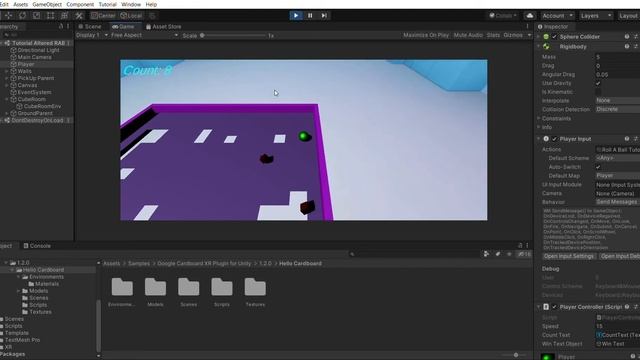The width and height of the screenshot is (640, 360).
Task: Expand Info section in Rigidbody
Action: [x=539, y=127]
